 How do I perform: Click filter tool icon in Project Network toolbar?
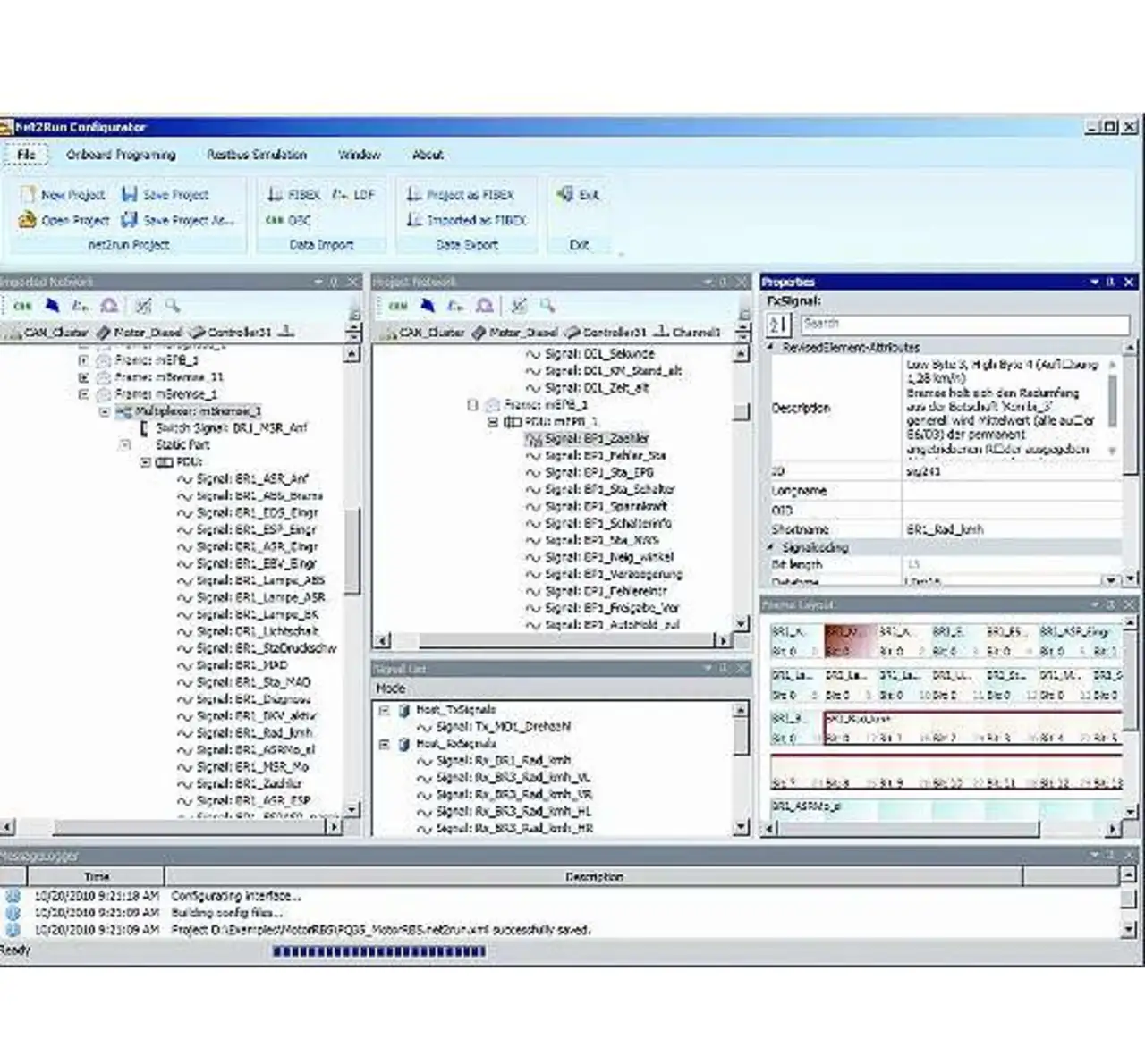[x=519, y=306]
